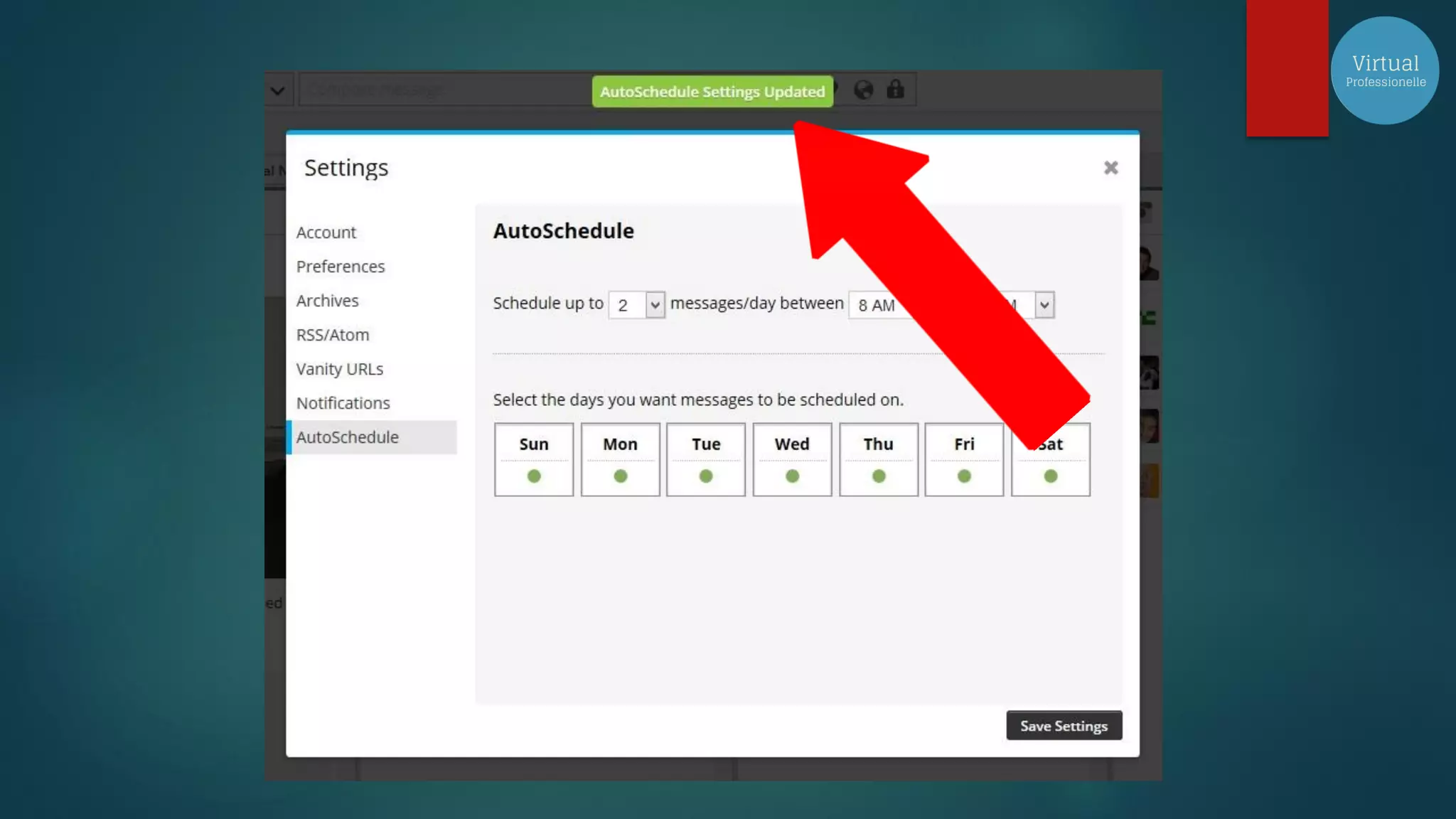Click Save Settings button
This screenshot has height=819, width=1456.
[x=1064, y=726]
